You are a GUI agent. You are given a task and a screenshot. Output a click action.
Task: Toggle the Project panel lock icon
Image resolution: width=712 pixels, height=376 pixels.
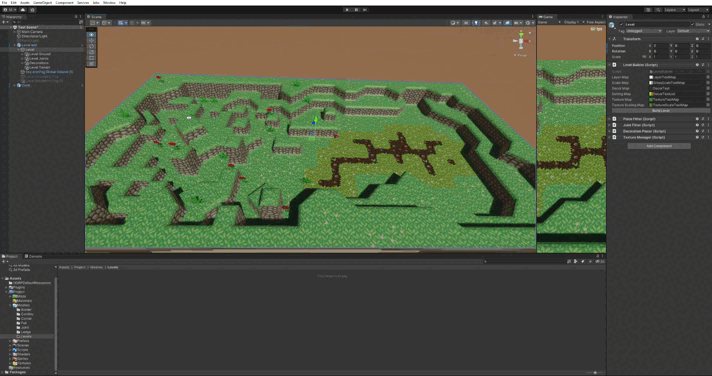point(598,256)
